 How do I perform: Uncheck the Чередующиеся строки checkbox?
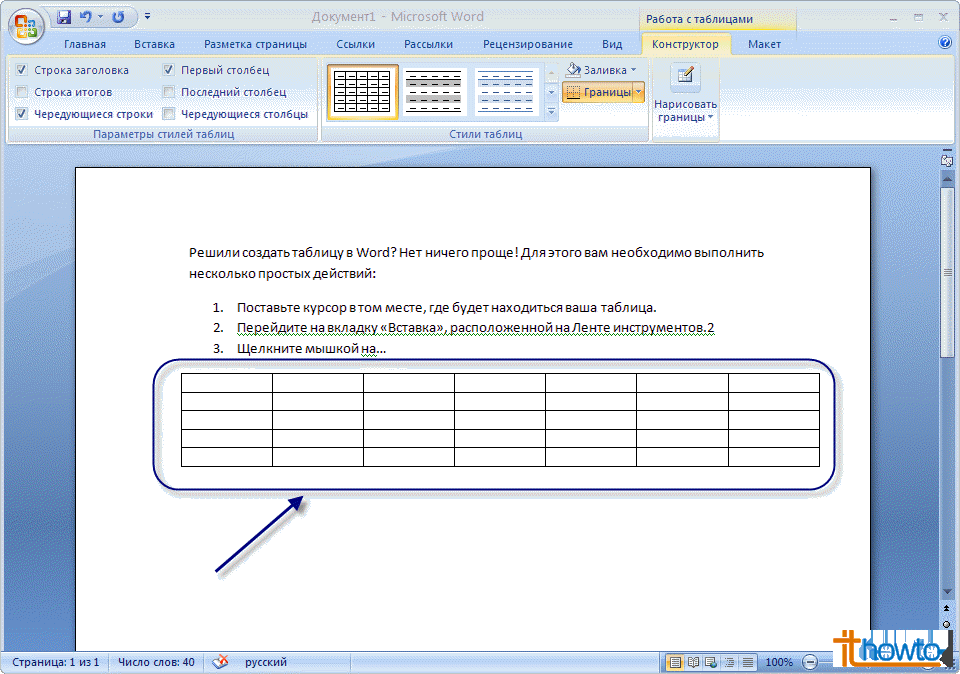(x=22, y=114)
